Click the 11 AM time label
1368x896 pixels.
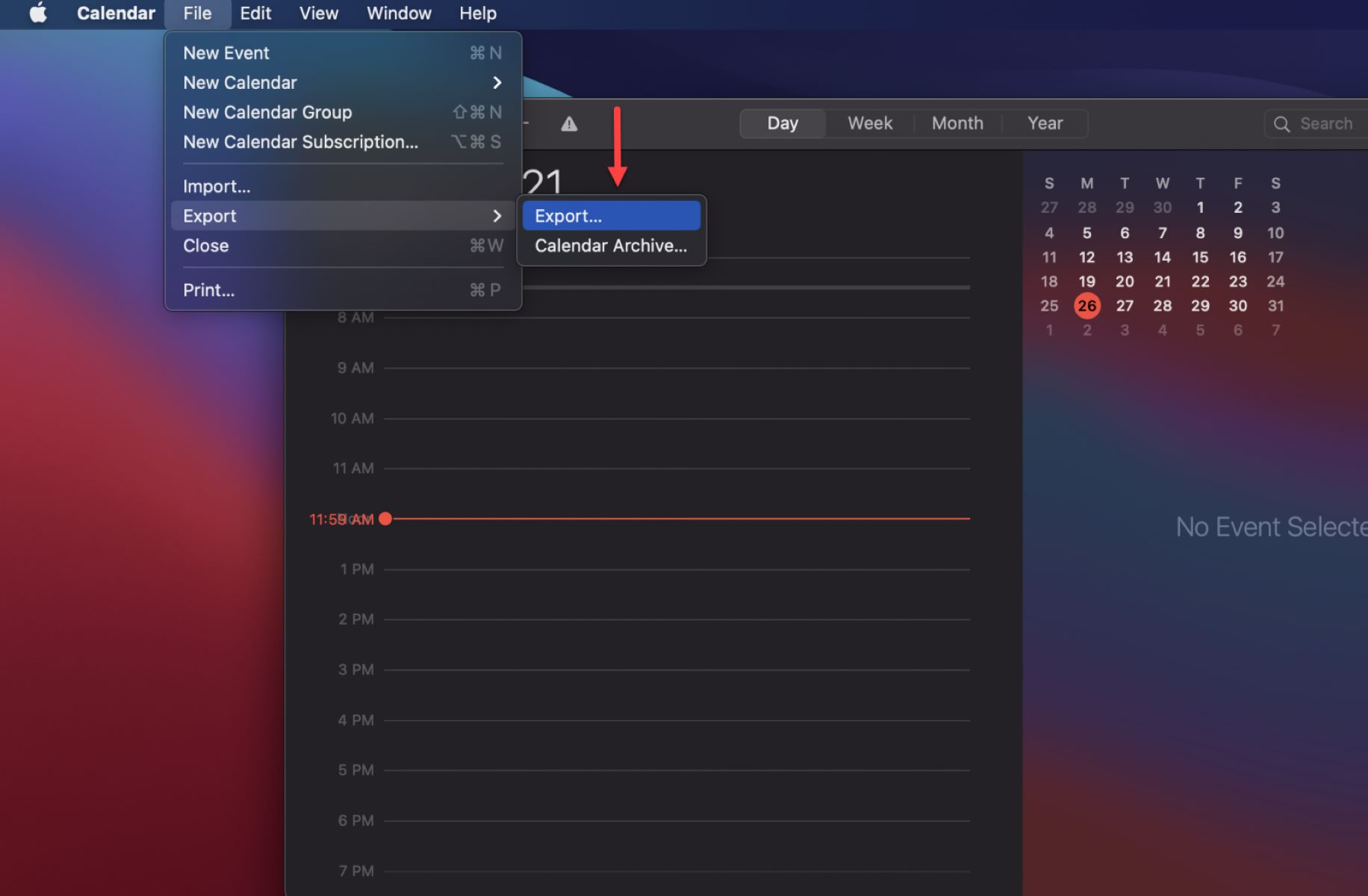[353, 468]
